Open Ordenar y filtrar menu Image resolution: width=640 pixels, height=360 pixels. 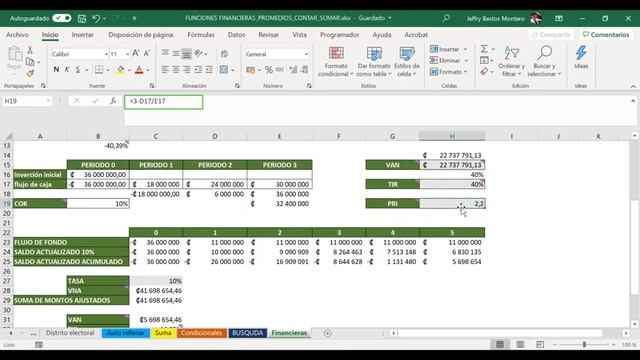(x=511, y=62)
